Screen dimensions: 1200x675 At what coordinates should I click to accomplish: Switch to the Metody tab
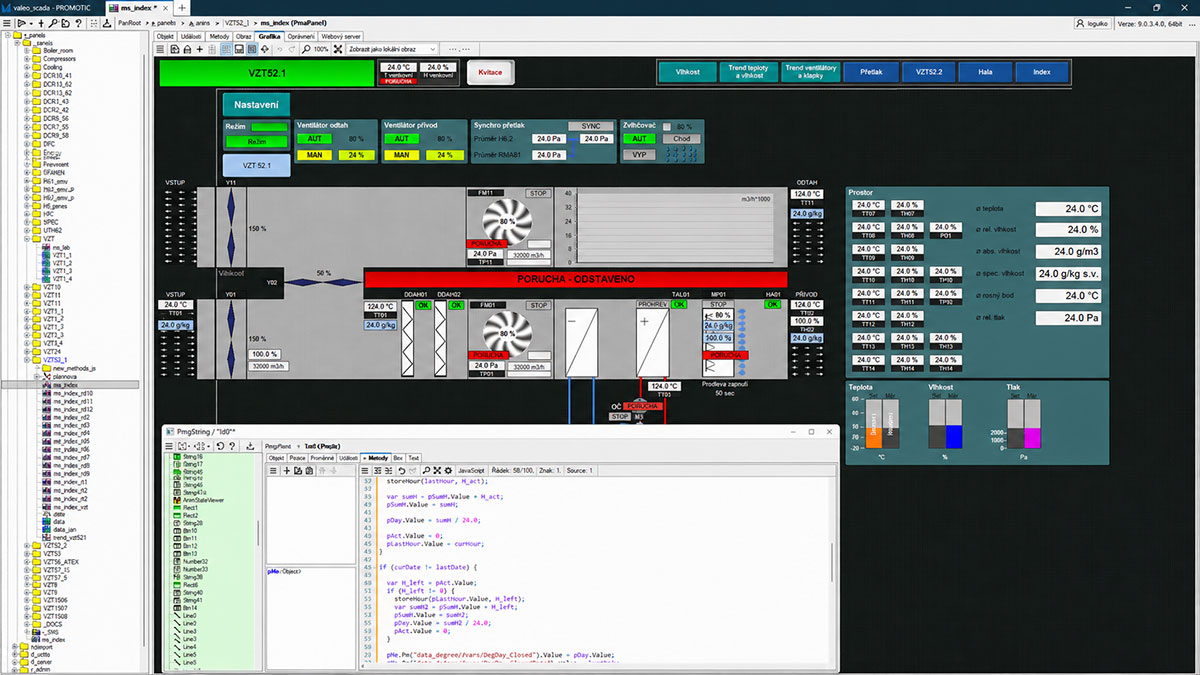(219, 36)
